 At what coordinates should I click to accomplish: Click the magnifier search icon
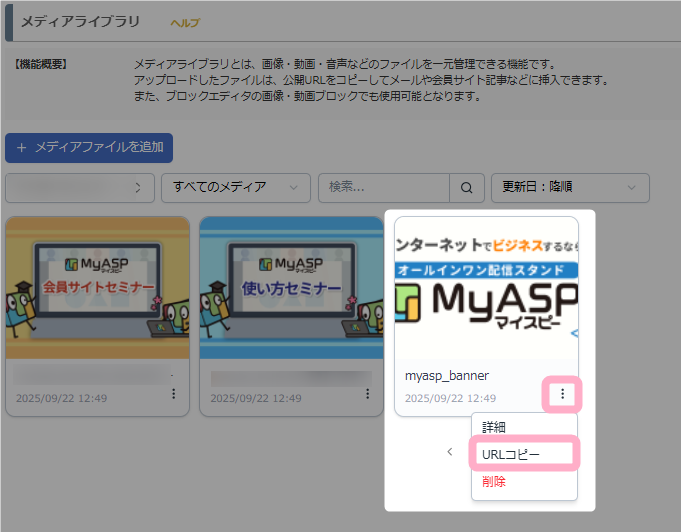coord(466,187)
